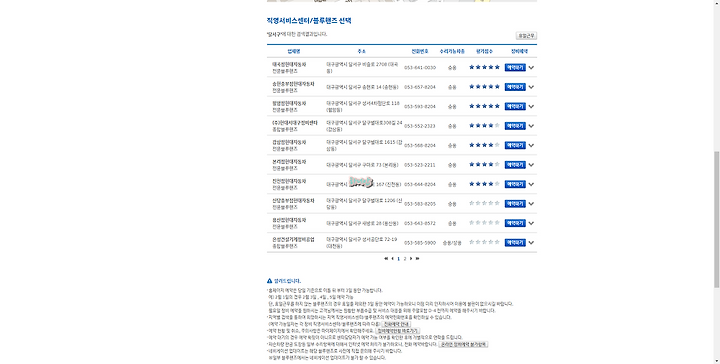Click phone number 053-552-2323

tap(420, 126)
